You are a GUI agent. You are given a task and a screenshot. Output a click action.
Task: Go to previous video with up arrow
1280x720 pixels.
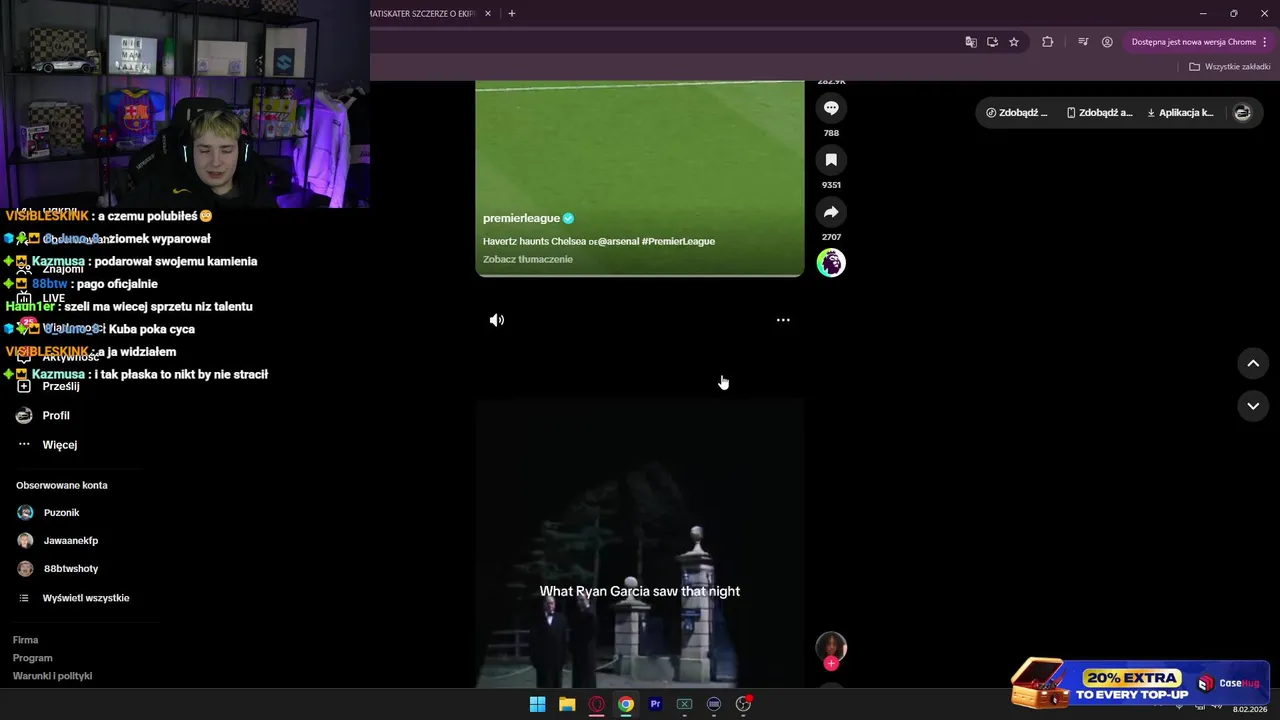tap(1253, 363)
